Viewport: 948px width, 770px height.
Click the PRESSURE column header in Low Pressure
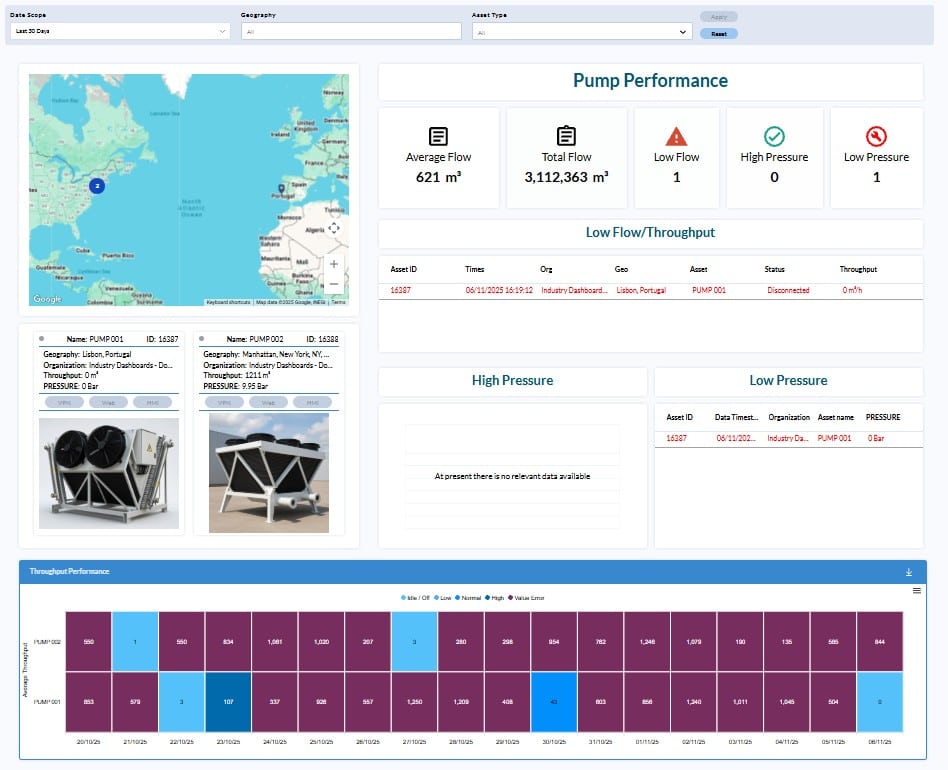[x=883, y=417]
